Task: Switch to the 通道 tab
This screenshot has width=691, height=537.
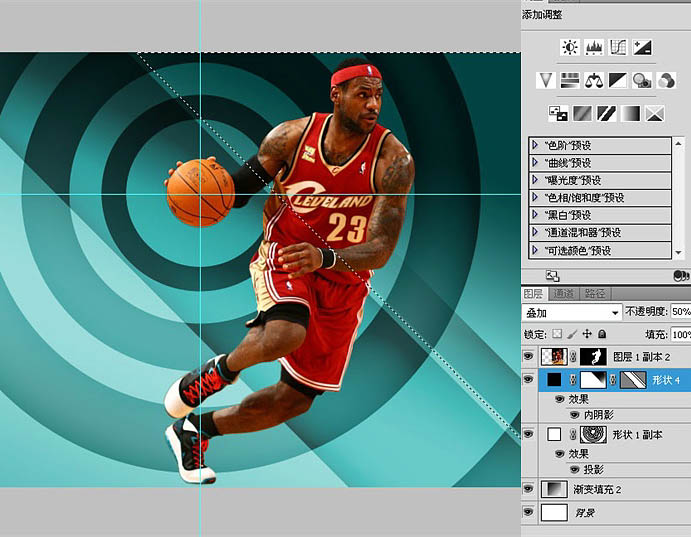Action: point(564,293)
